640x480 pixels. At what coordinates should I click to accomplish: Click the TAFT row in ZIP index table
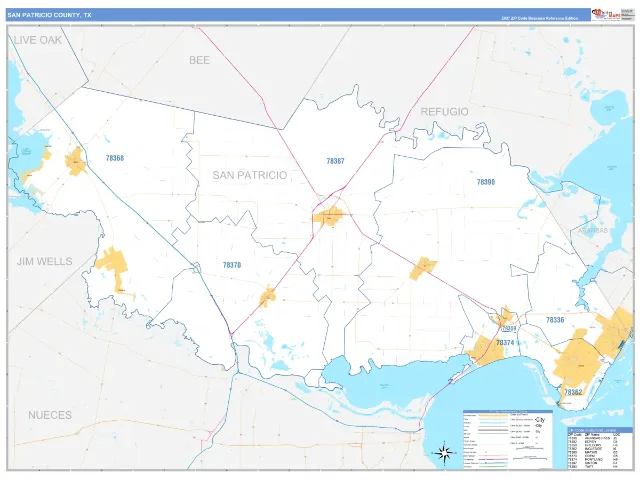(x=594, y=467)
